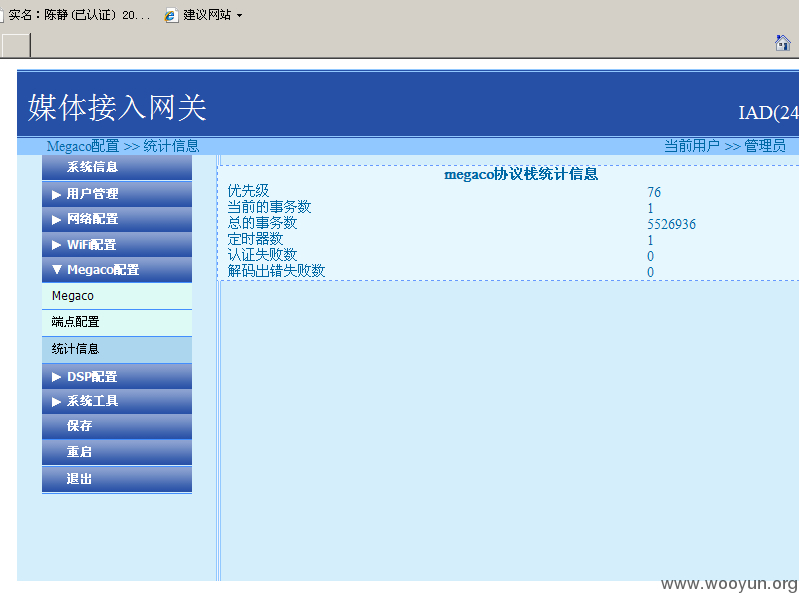Click the 重启 button
Screen dimensions: 799x593
(117, 452)
